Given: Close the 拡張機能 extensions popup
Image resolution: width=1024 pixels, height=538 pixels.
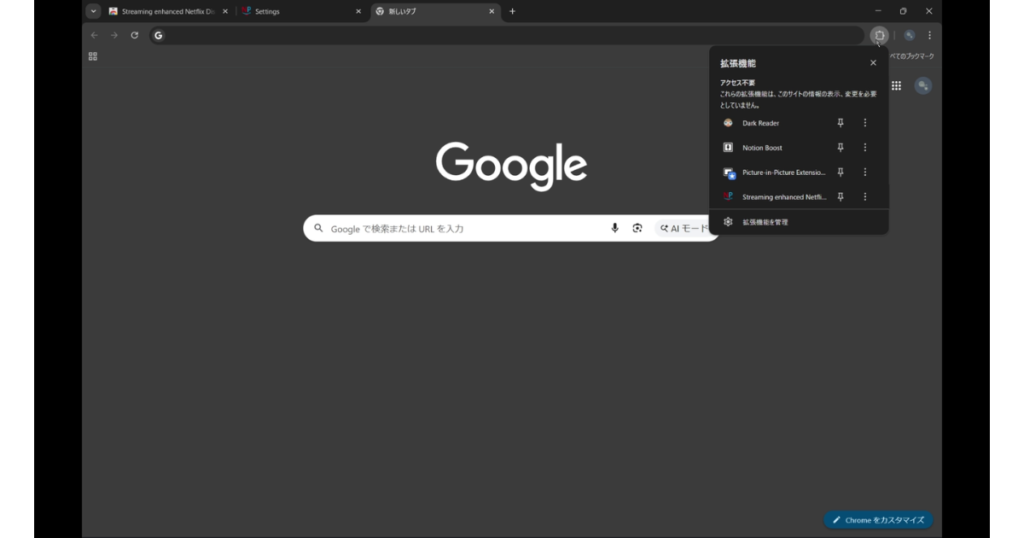Looking at the screenshot, I should pos(873,63).
